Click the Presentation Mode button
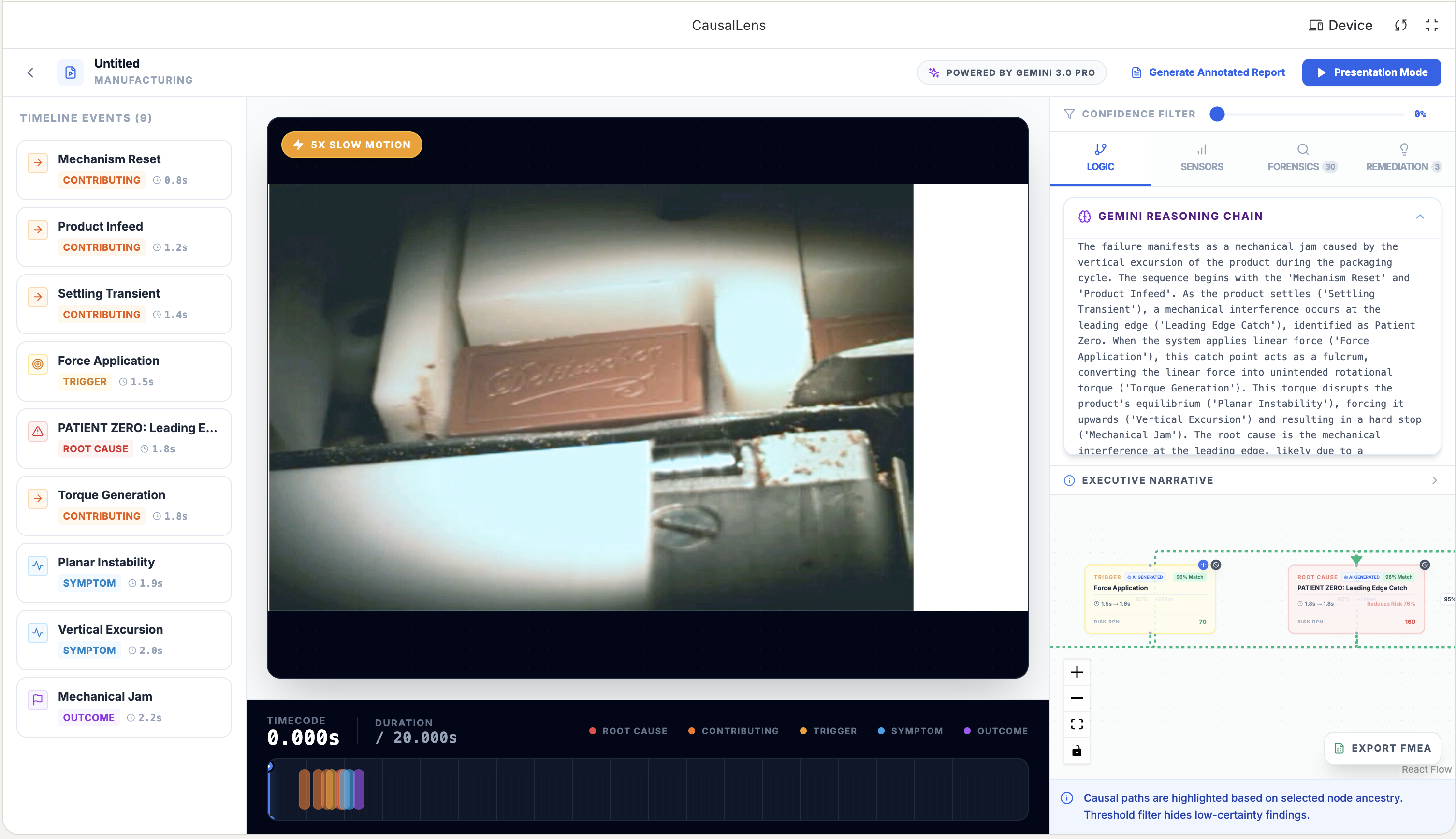Screen dimensions: 1456x839 (x=1371, y=72)
